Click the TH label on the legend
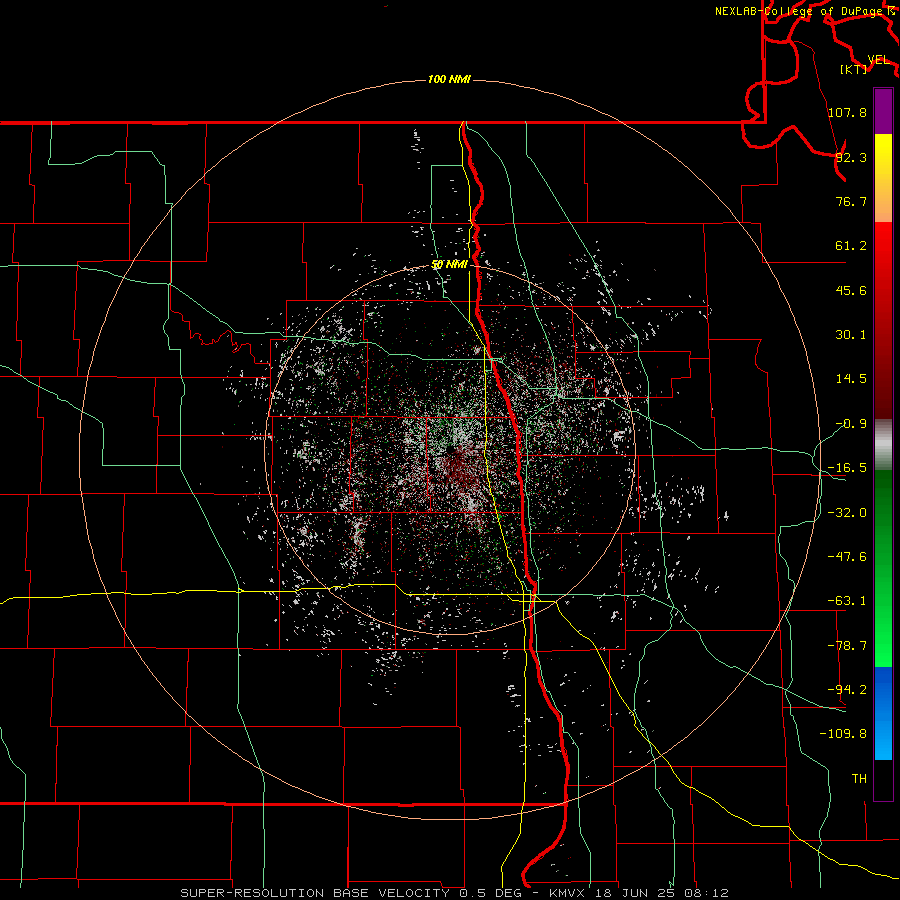 (859, 779)
